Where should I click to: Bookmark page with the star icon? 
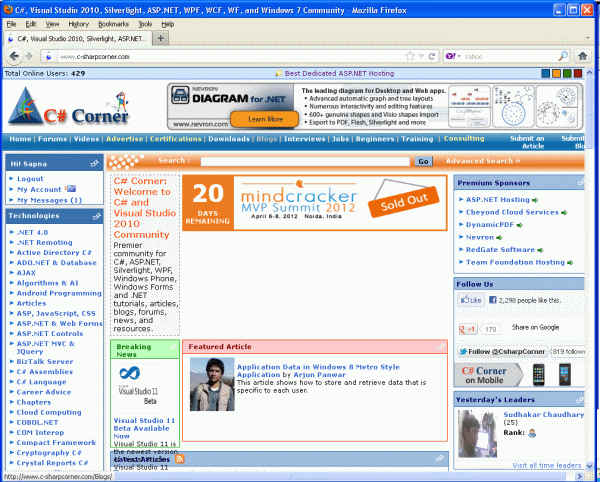[x=410, y=56]
